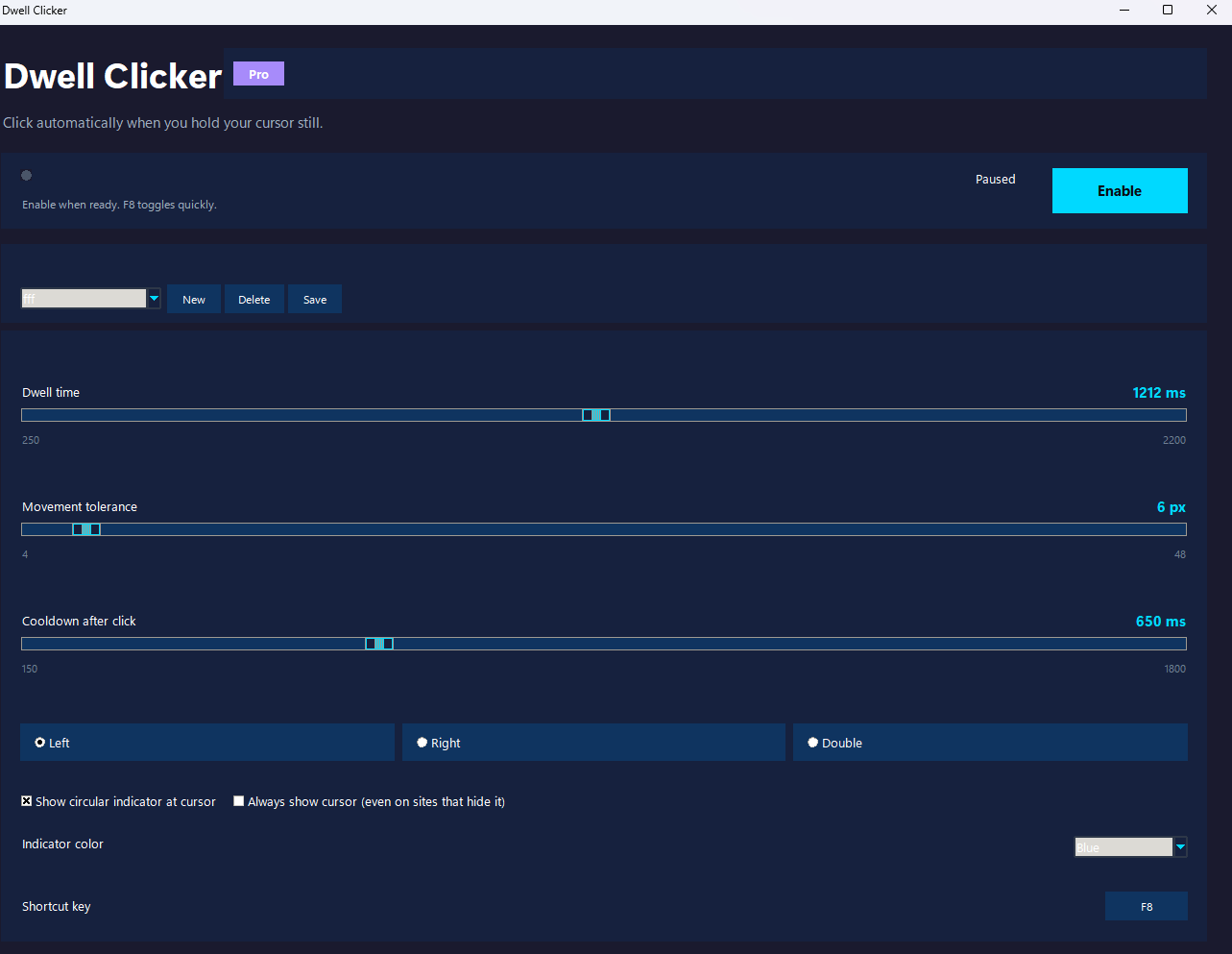Minimize the Dwell Clicker window

point(1124,10)
